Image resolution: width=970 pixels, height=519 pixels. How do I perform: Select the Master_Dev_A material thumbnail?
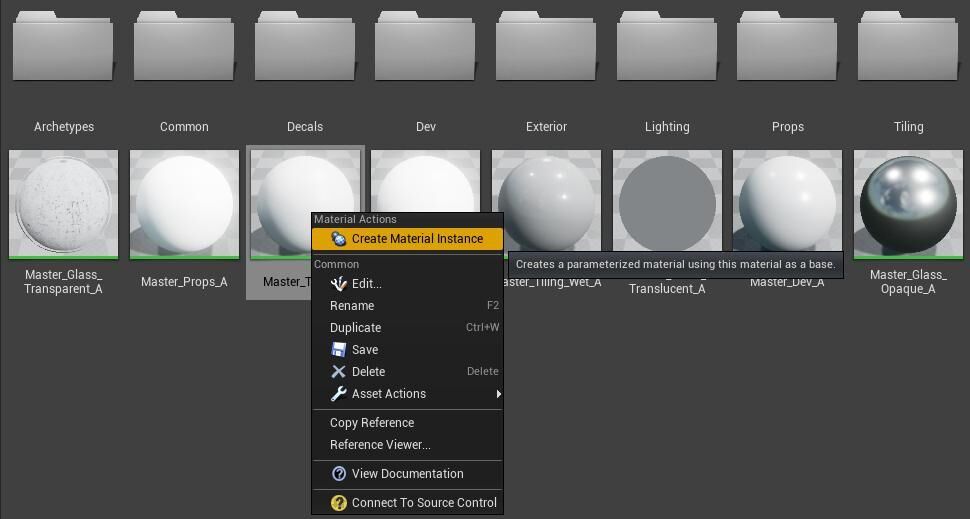(x=787, y=205)
